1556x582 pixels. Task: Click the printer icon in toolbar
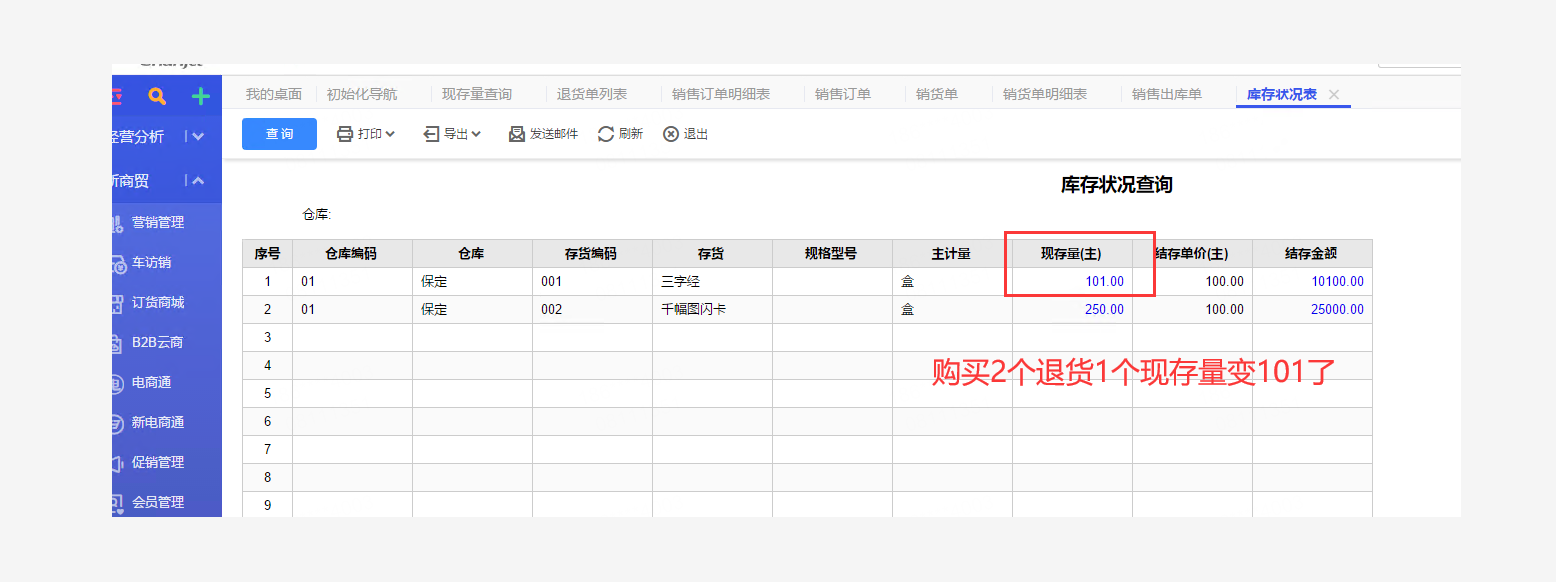345,134
